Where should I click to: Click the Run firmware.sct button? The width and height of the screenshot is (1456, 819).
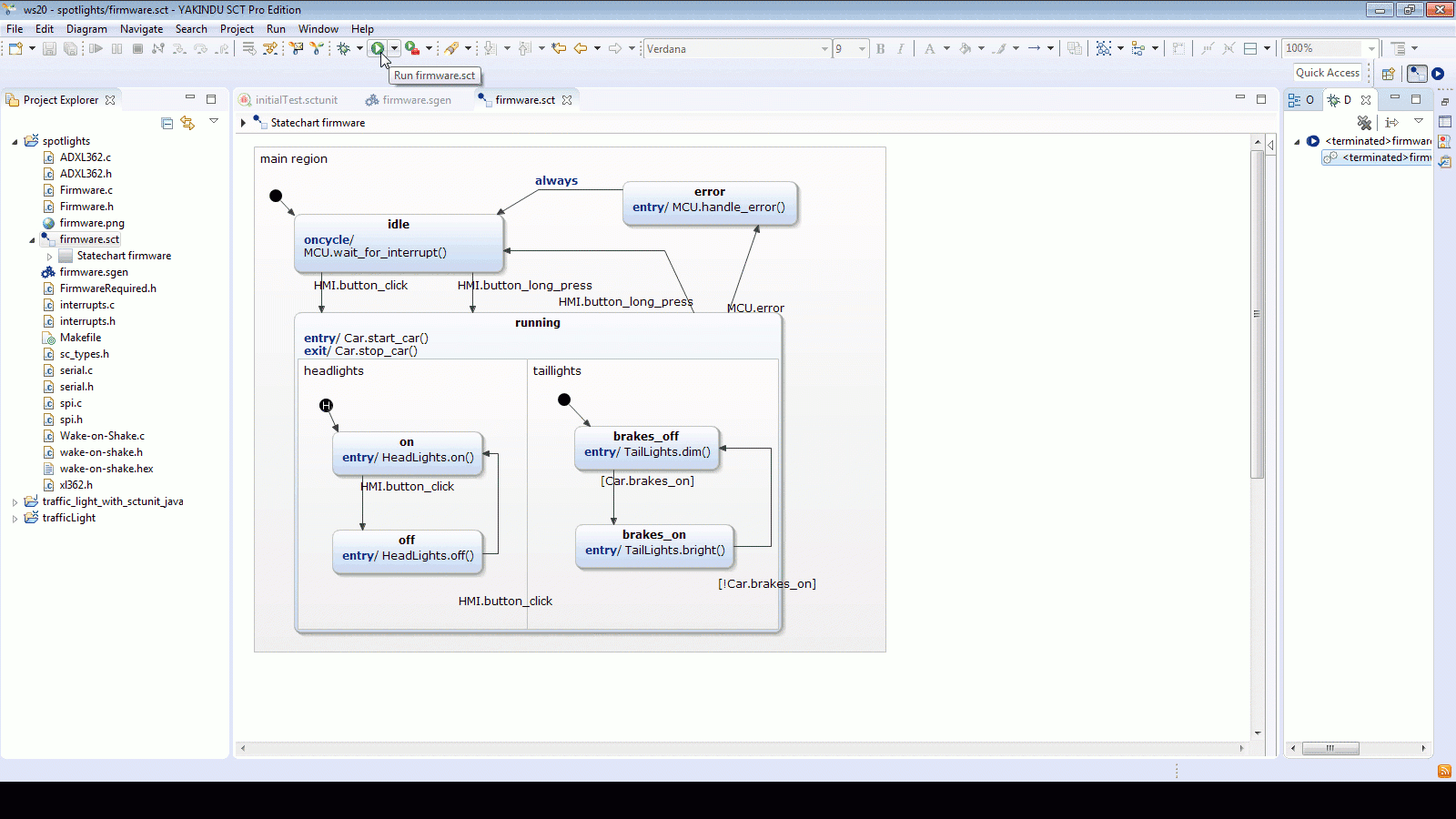pos(378,48)
